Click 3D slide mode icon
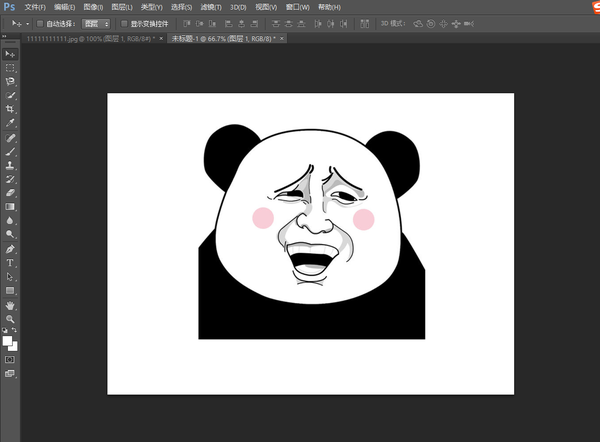Screen dimensions: 600x442 click(x=456, y=24)
